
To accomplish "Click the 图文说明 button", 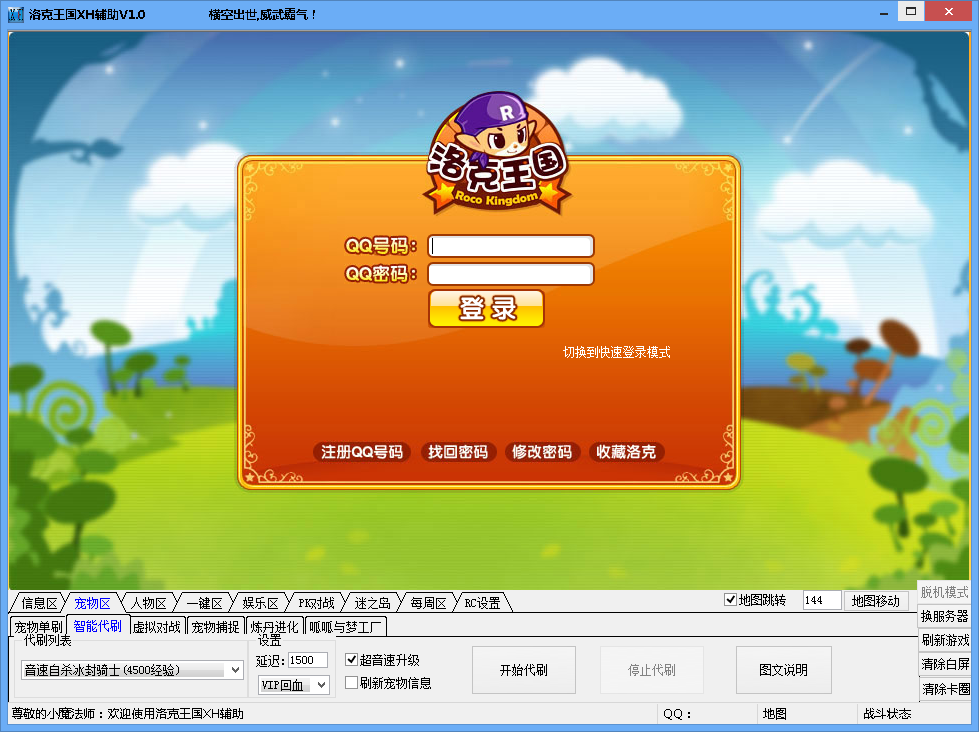I will coord(784,670).
